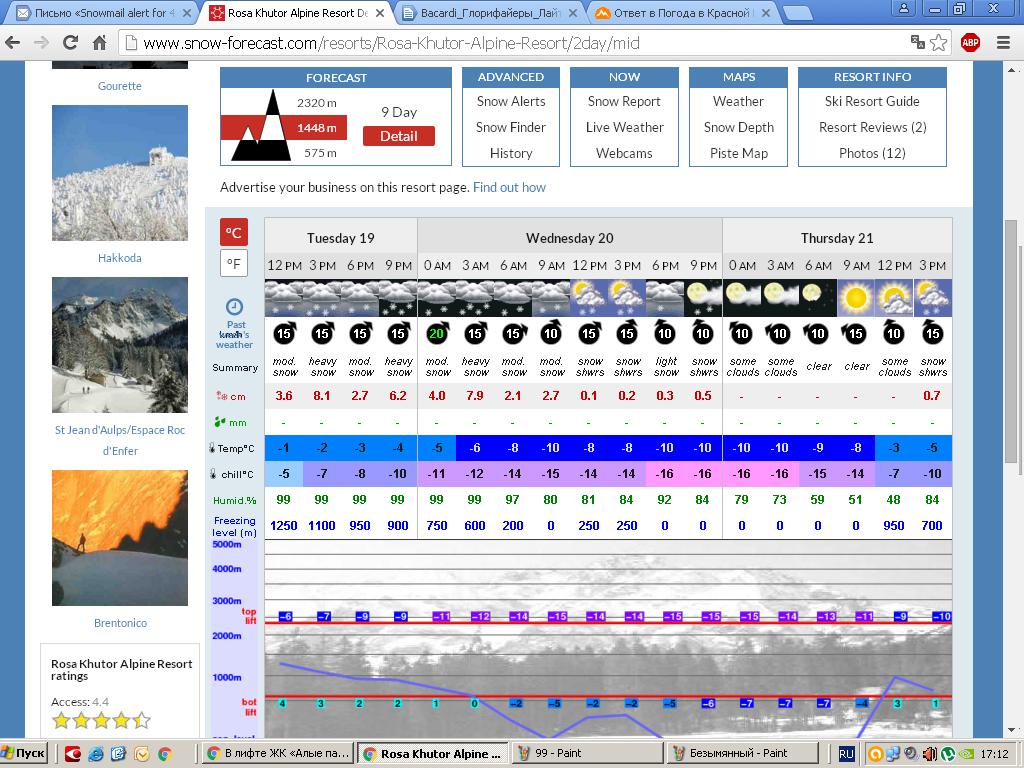Open the Ski Resort Guide link

[872, 101]
